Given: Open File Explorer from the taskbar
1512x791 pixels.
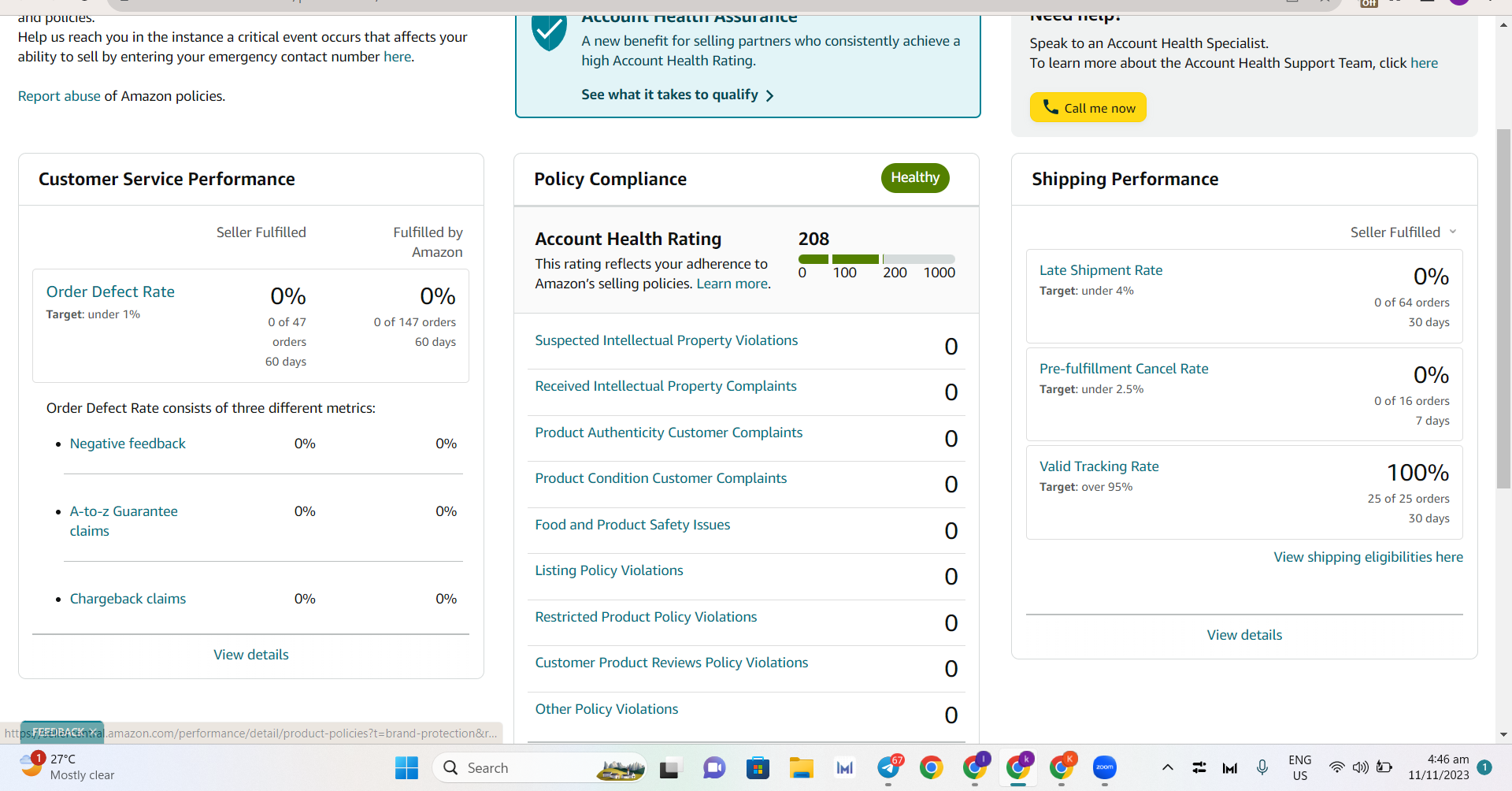Looking at the screenshot, I should click(802, 767).
